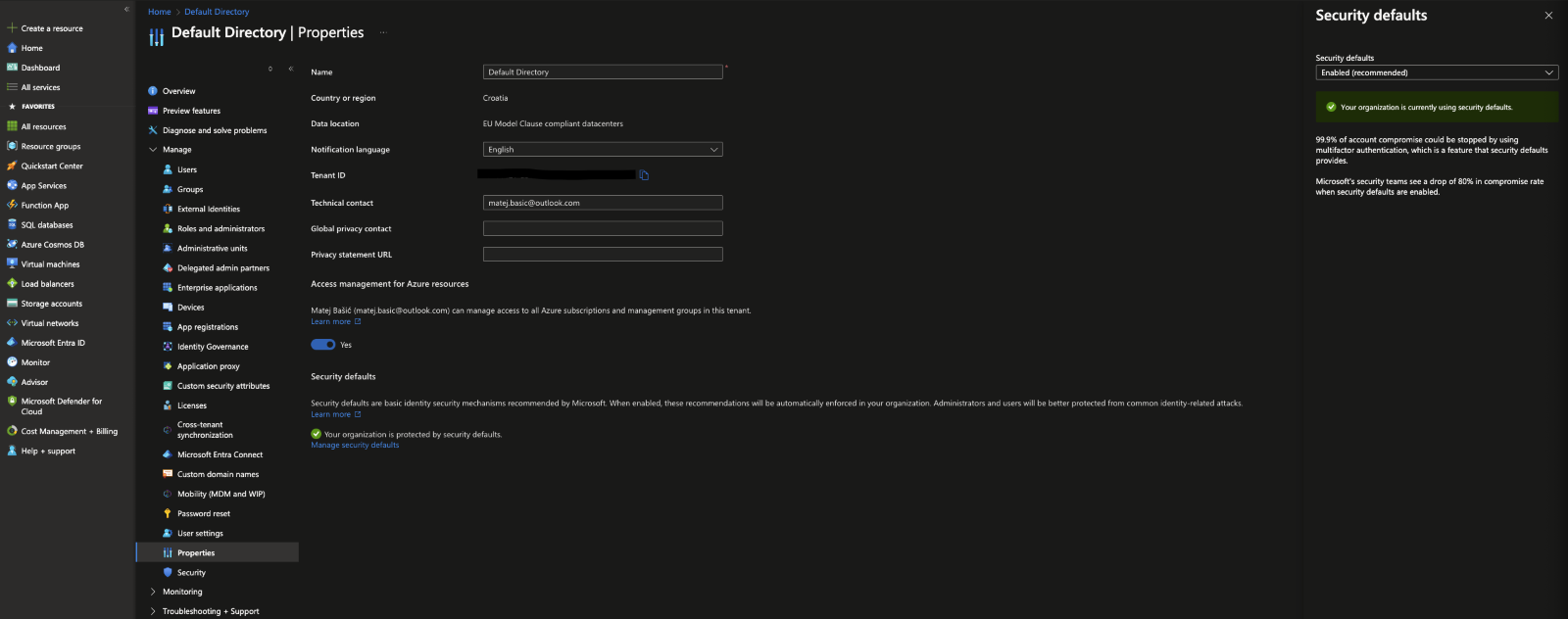Open the Security defaults Enabled (recommended) dropdown
Image resolution: width=1568 pixels, height=619 pixels.
pyautogui.click(x=1437, y=72)
